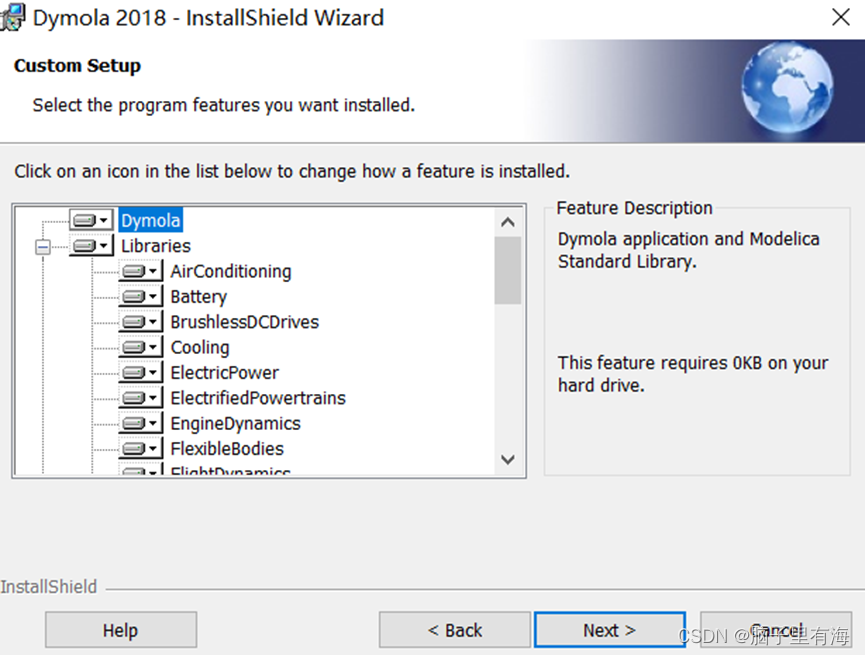865x655 pixels.
Task: Select the AirConditioning library
Action: [231, 271]
